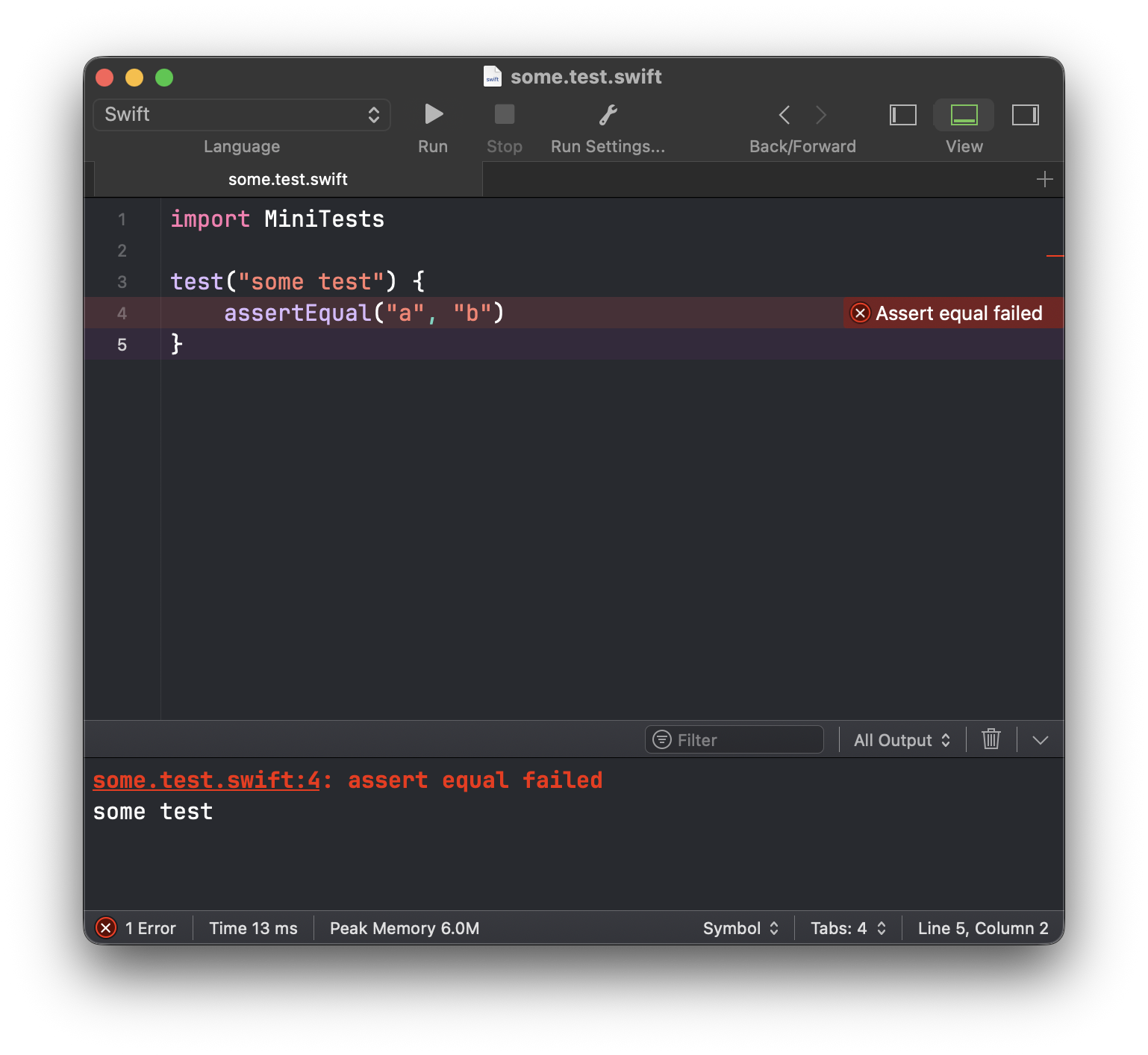This screenshot has width=1148, height=1055.
Task: Navigate back using the left chevron
Action: pos(784,115)
